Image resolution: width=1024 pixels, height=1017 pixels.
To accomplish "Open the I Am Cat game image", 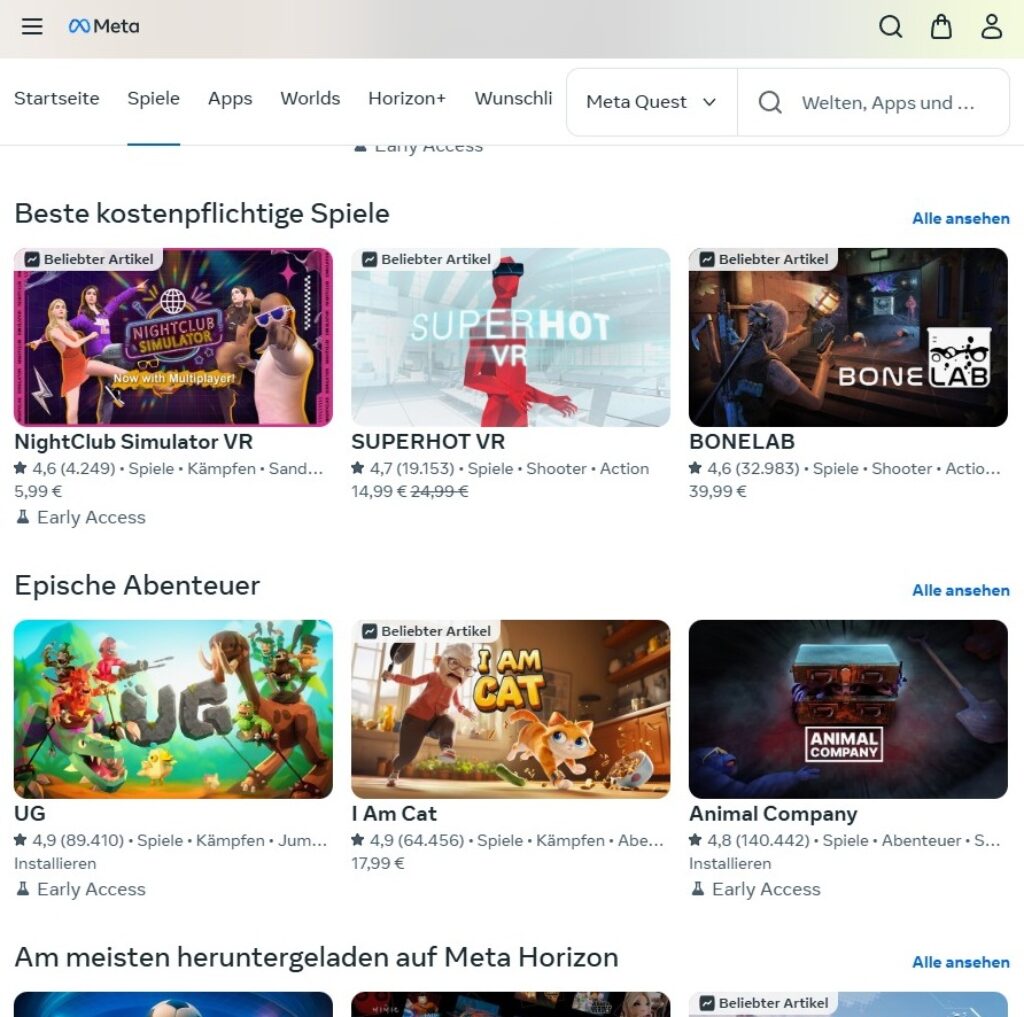I will 510,709.
